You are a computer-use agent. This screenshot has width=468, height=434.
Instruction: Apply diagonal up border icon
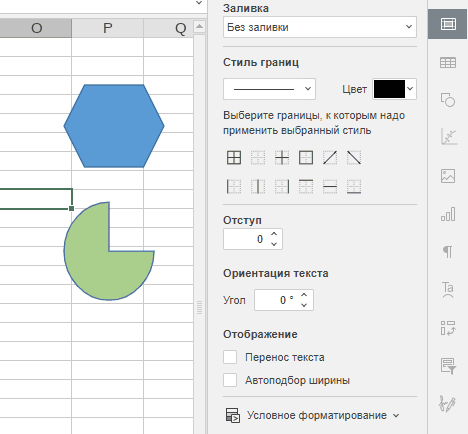tap(330, 158)
